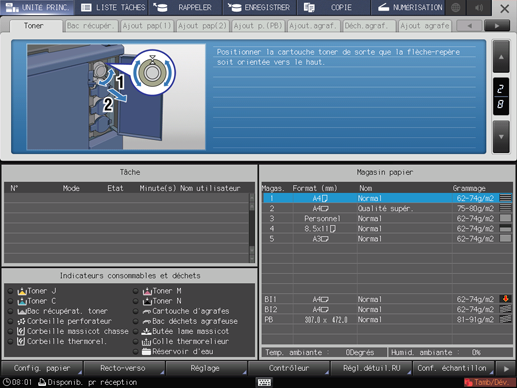Open the on-screen keyboard icon

point(264,382)
